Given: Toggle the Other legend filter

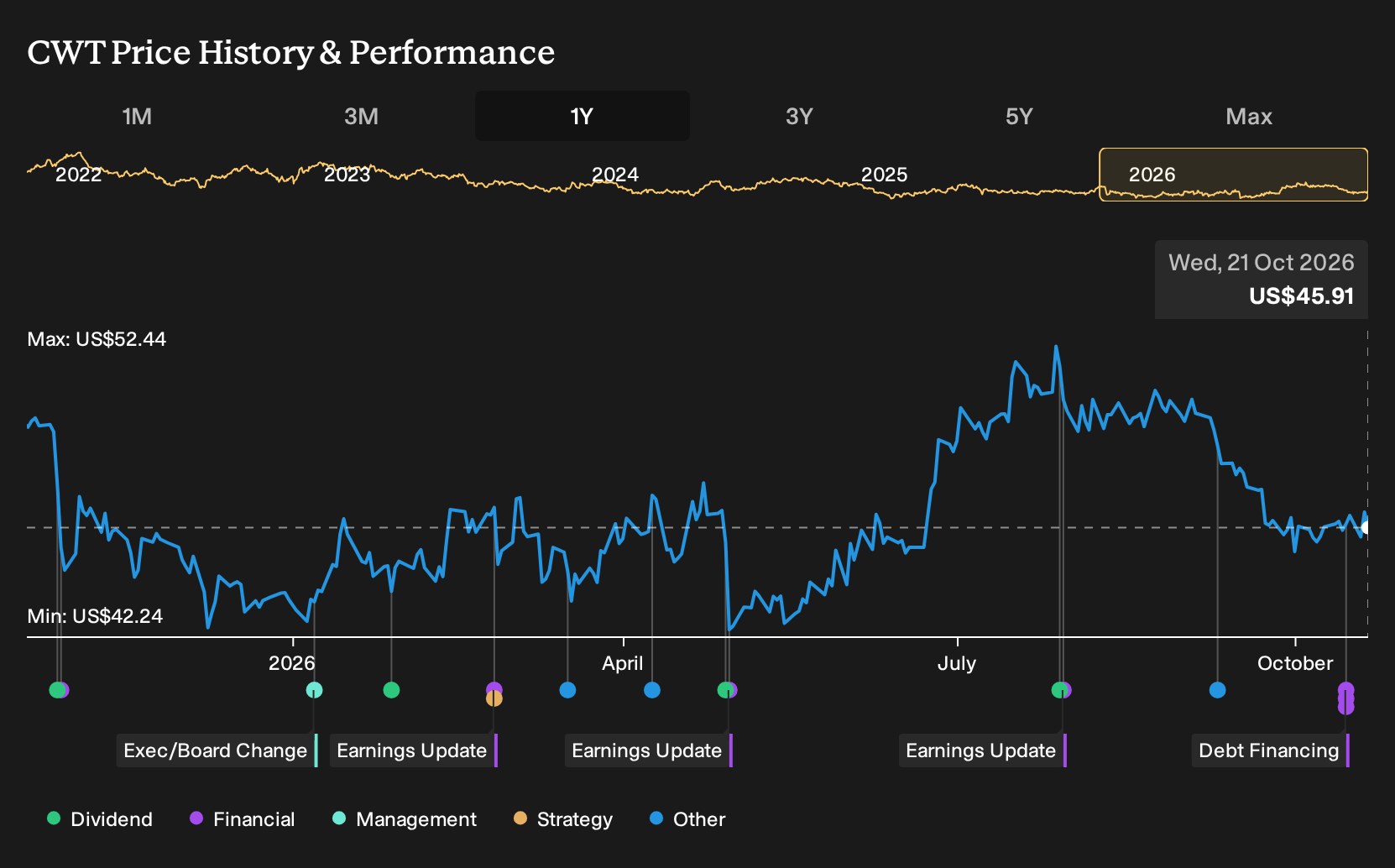Looking at the screenshot, I should pos(687,819).
